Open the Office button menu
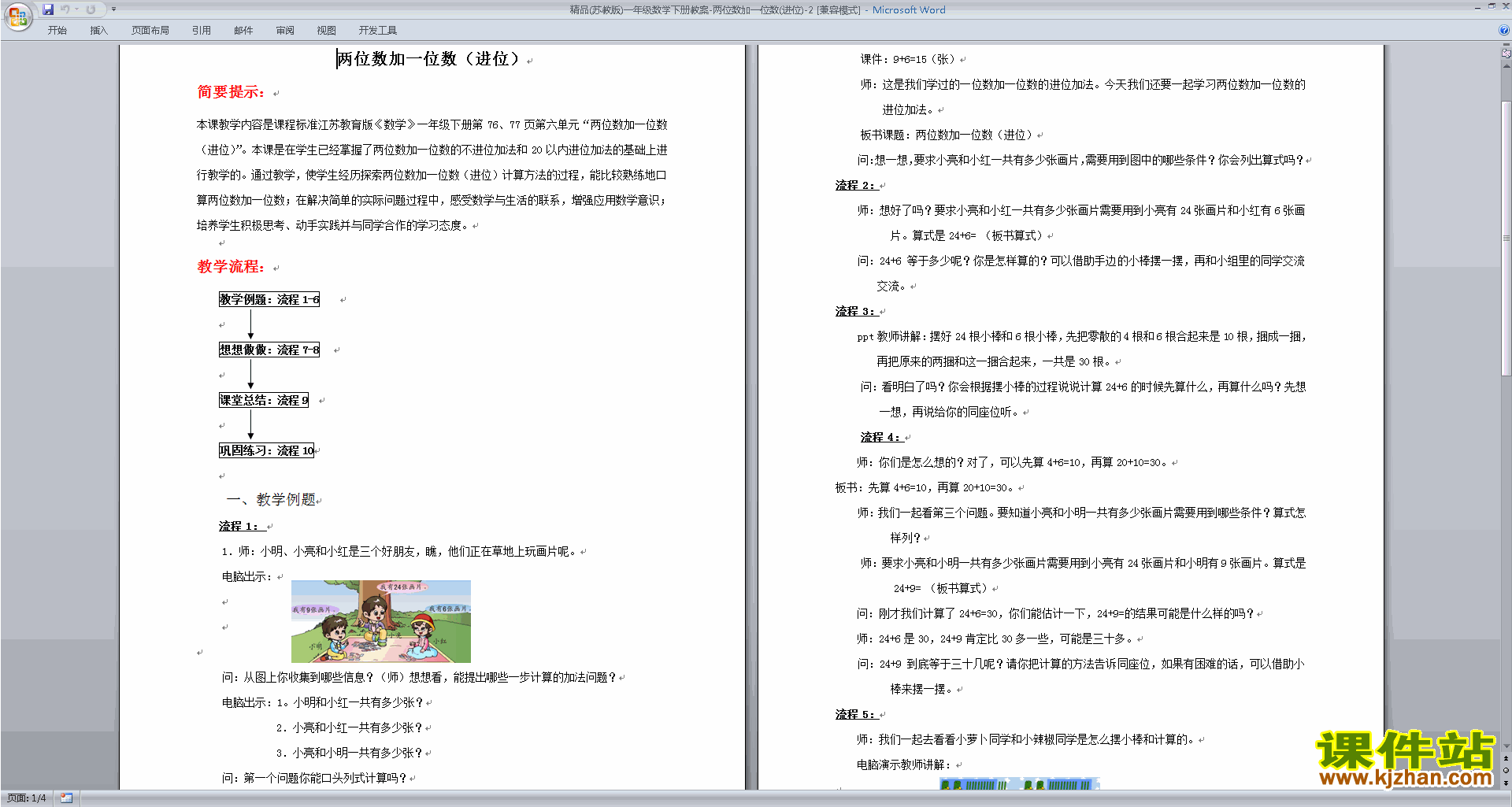 coord(17,16)
